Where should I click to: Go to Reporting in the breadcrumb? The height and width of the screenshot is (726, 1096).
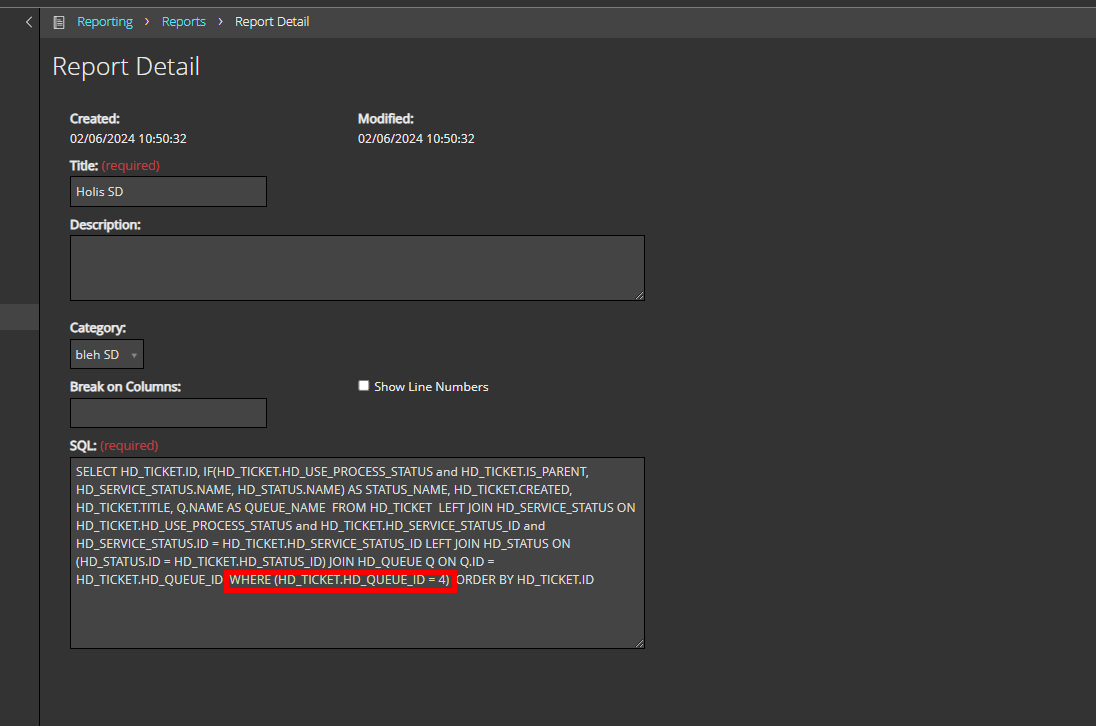pos(105,22)
